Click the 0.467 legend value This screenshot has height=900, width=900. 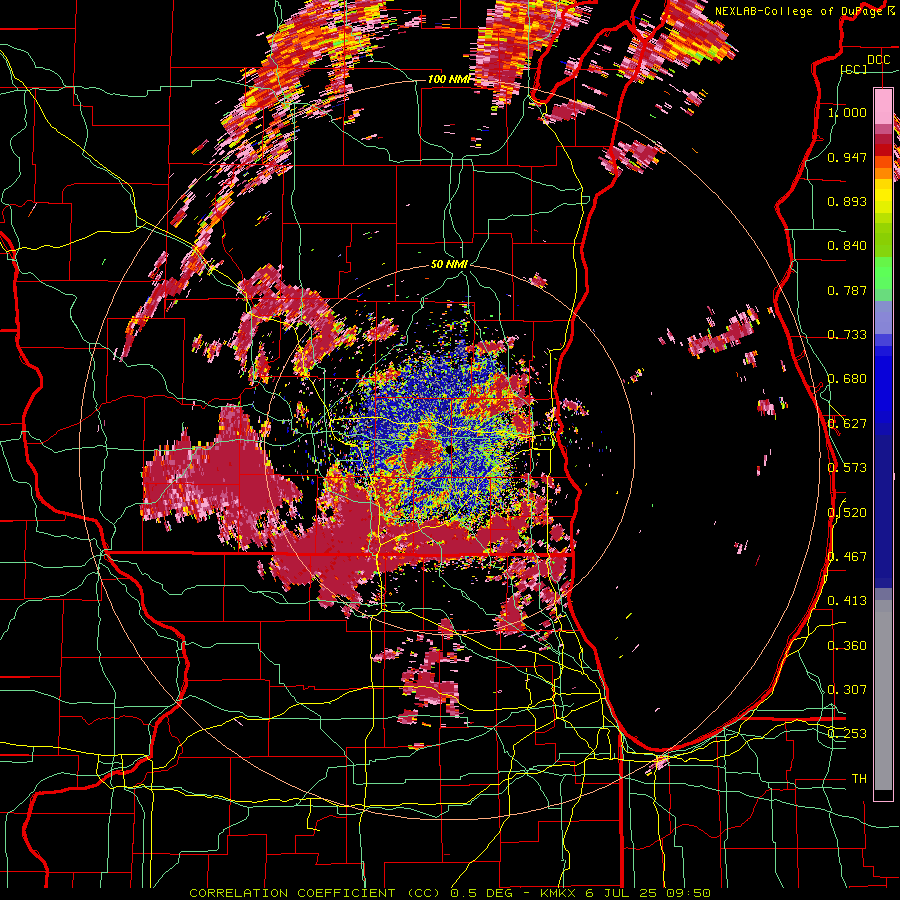[847, 557]
